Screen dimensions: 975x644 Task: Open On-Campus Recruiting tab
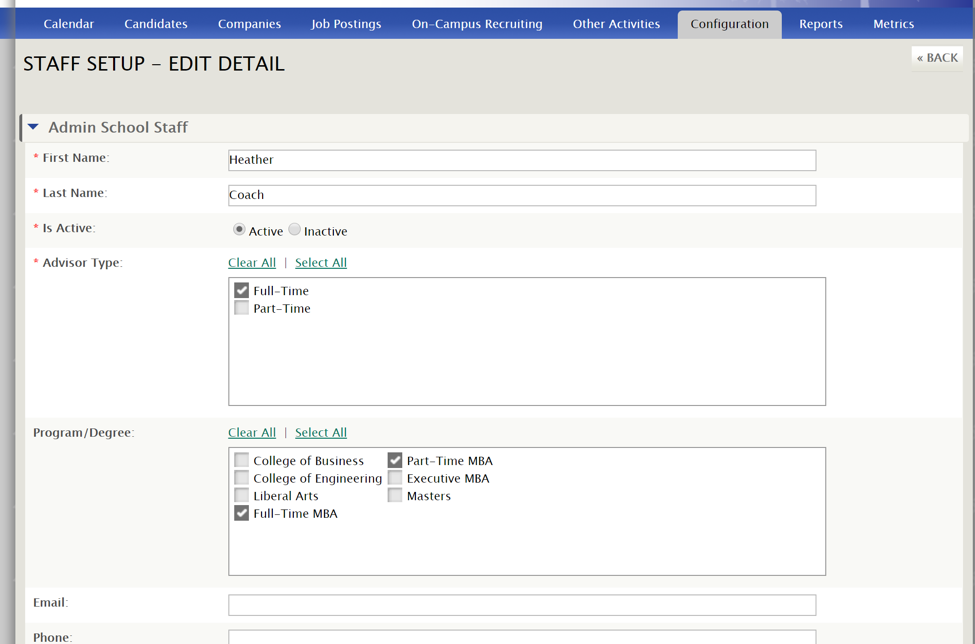click(477, 24)
